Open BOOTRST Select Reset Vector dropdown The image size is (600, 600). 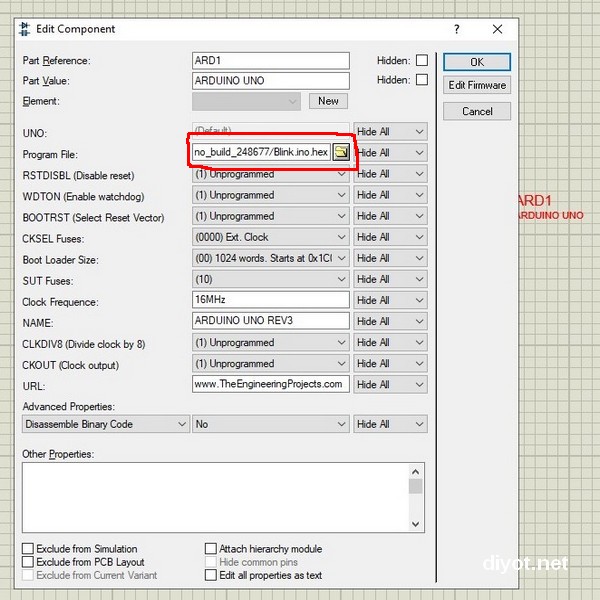(x=271, y=216)
